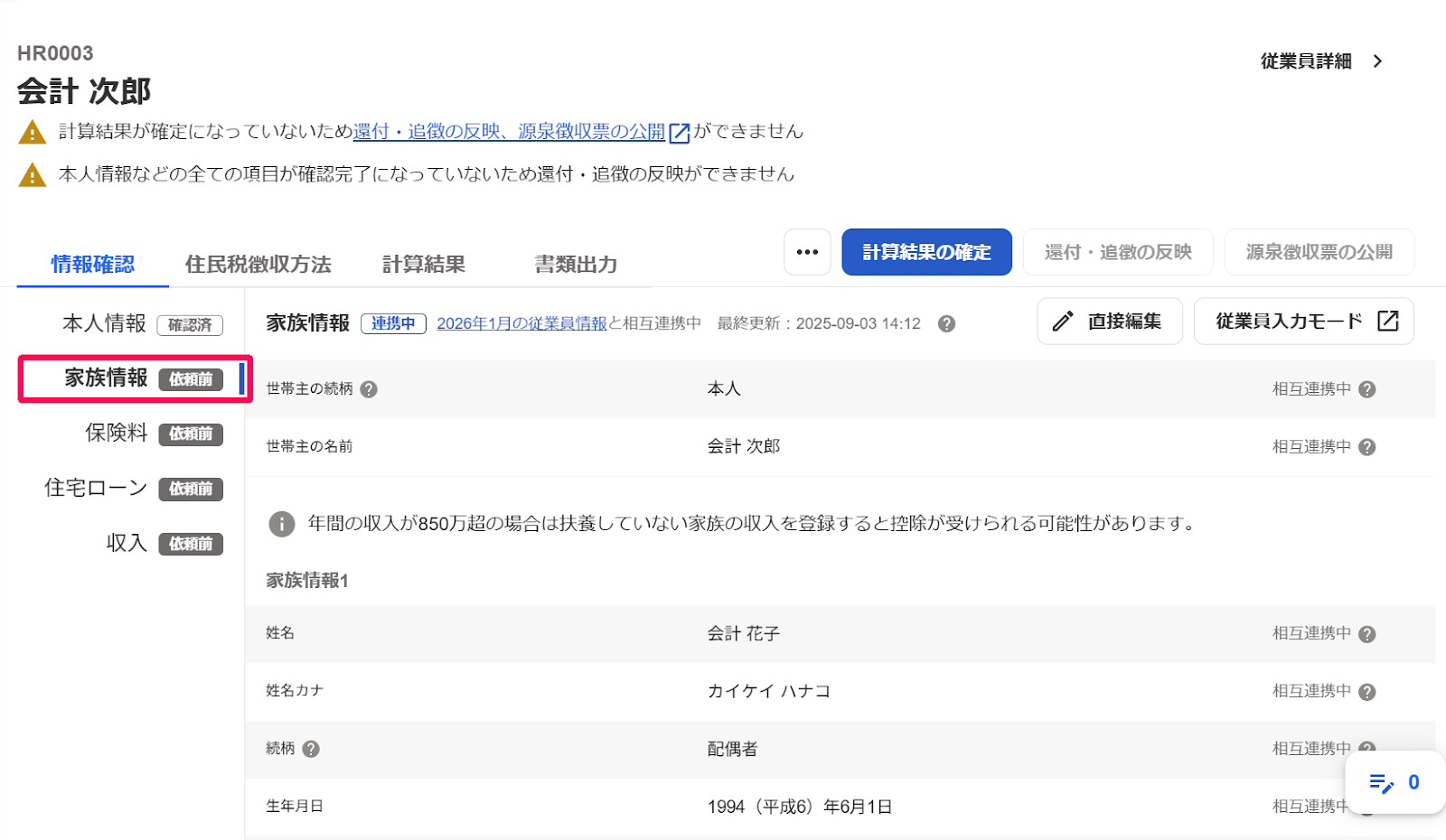Click 会計 次郎 value in 世帯主の名前 row
This screenshot has height=840, width=1446.
[744, 447]
